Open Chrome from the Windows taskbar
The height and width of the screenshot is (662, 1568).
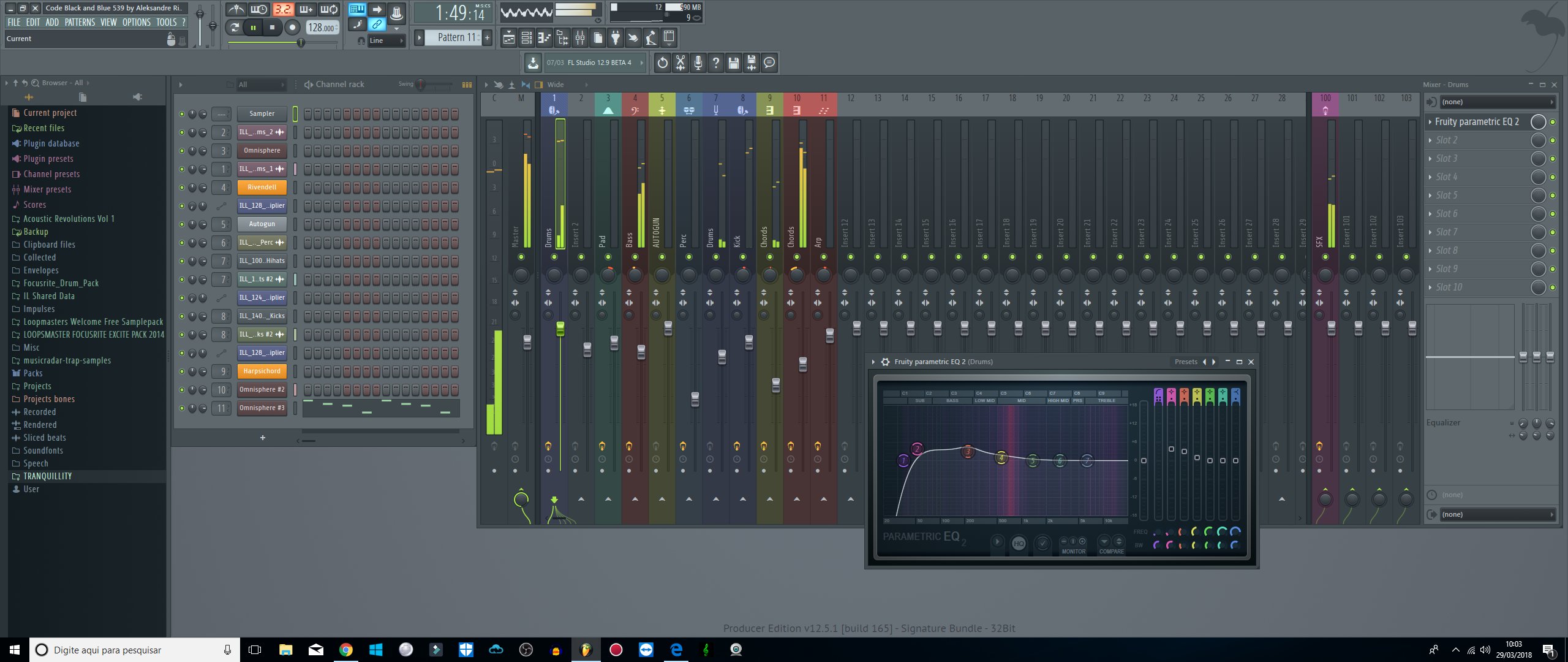346,650
